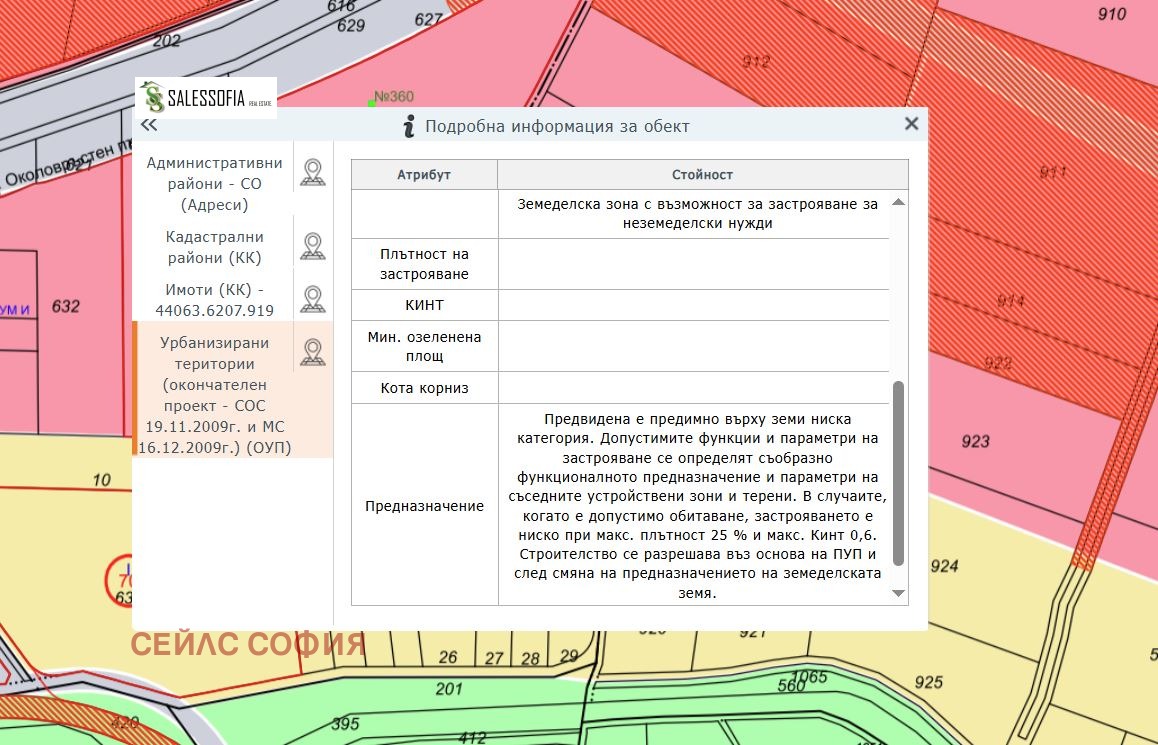Select Административни райони - СО (Адреси) layer
Viewport: 1158px width, 745px height.
[214, 184]
